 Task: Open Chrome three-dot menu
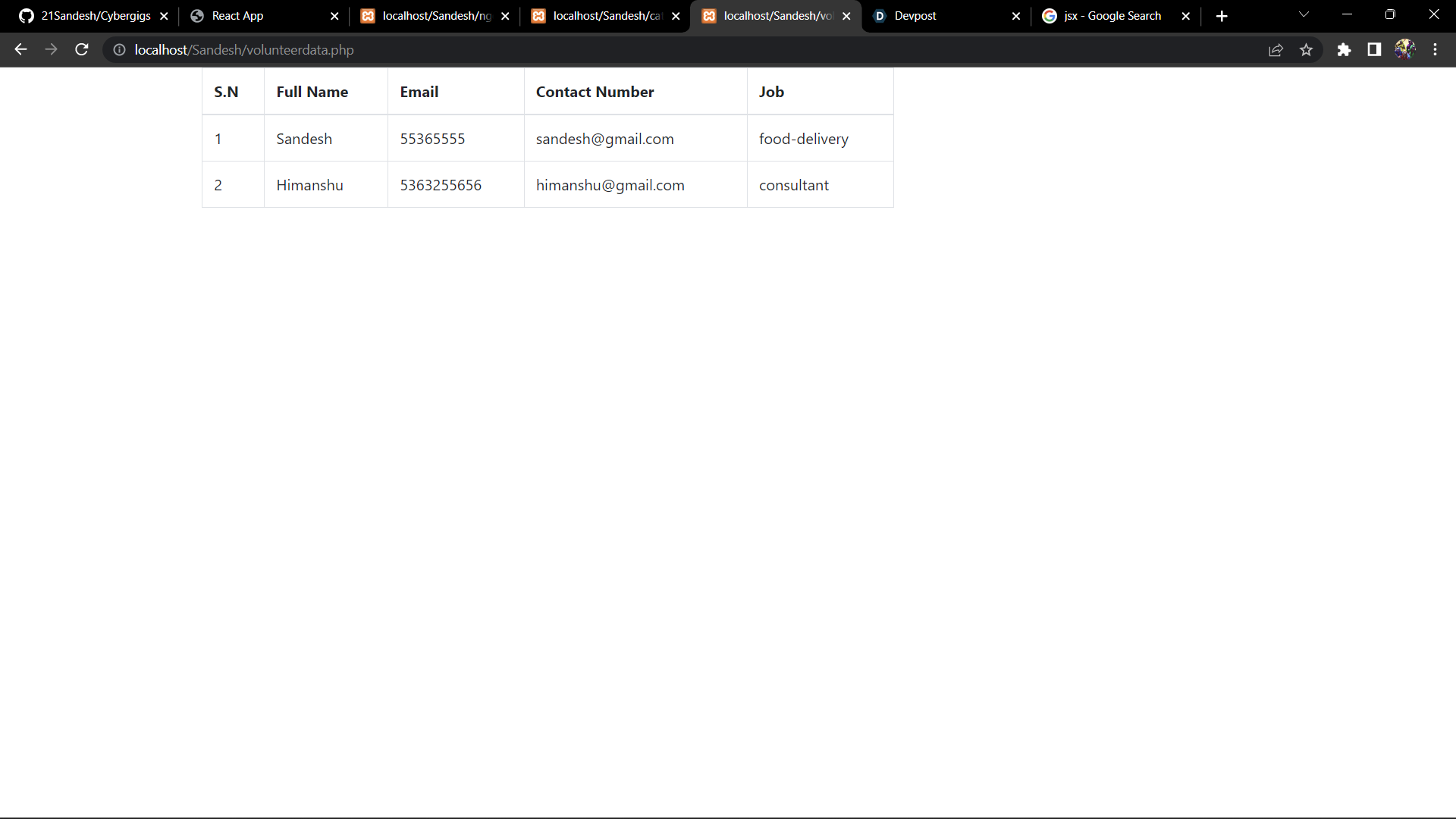(1435, 50)
